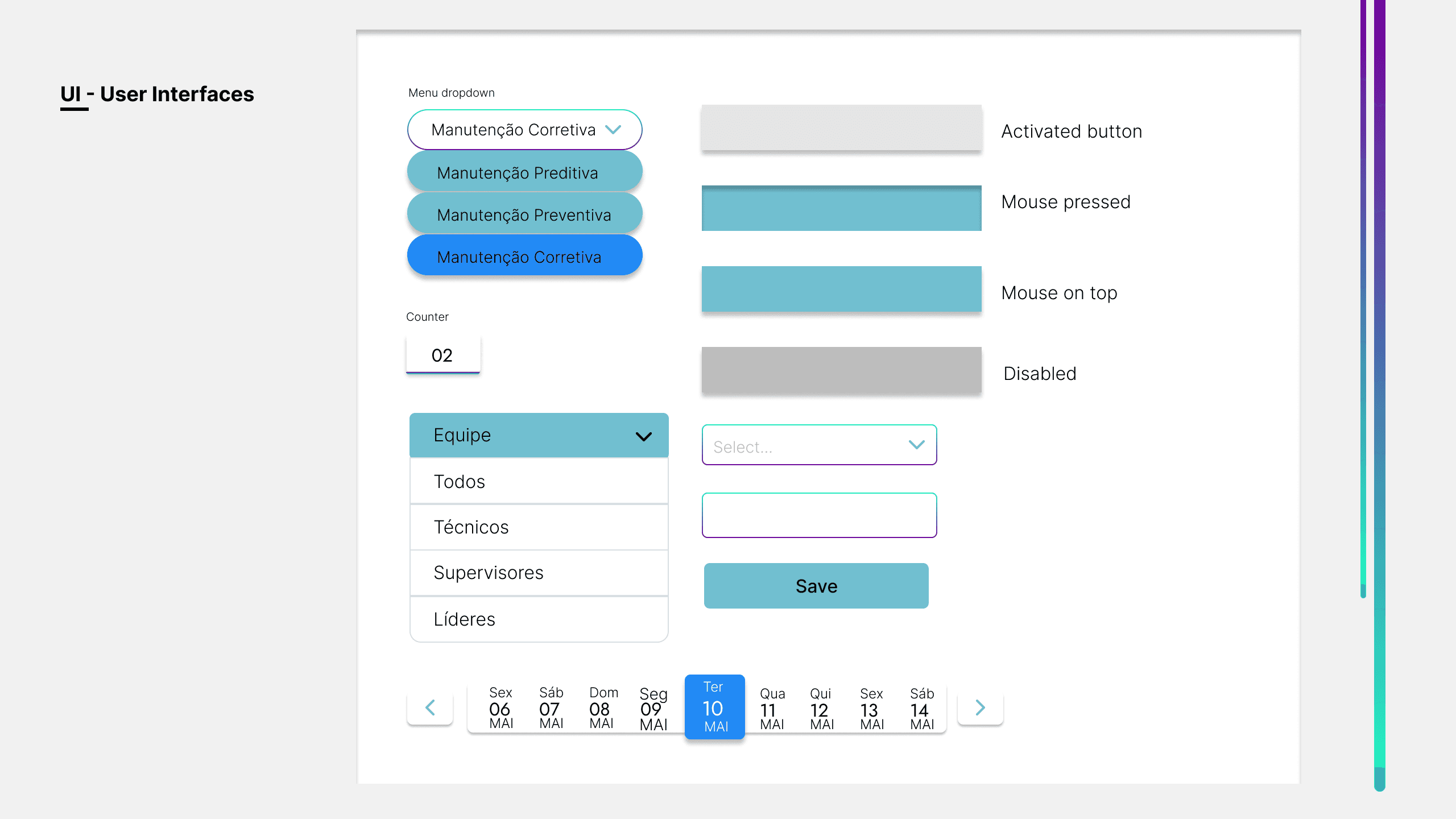Pick Todos from Equipe list

click(x=538, y=481)
